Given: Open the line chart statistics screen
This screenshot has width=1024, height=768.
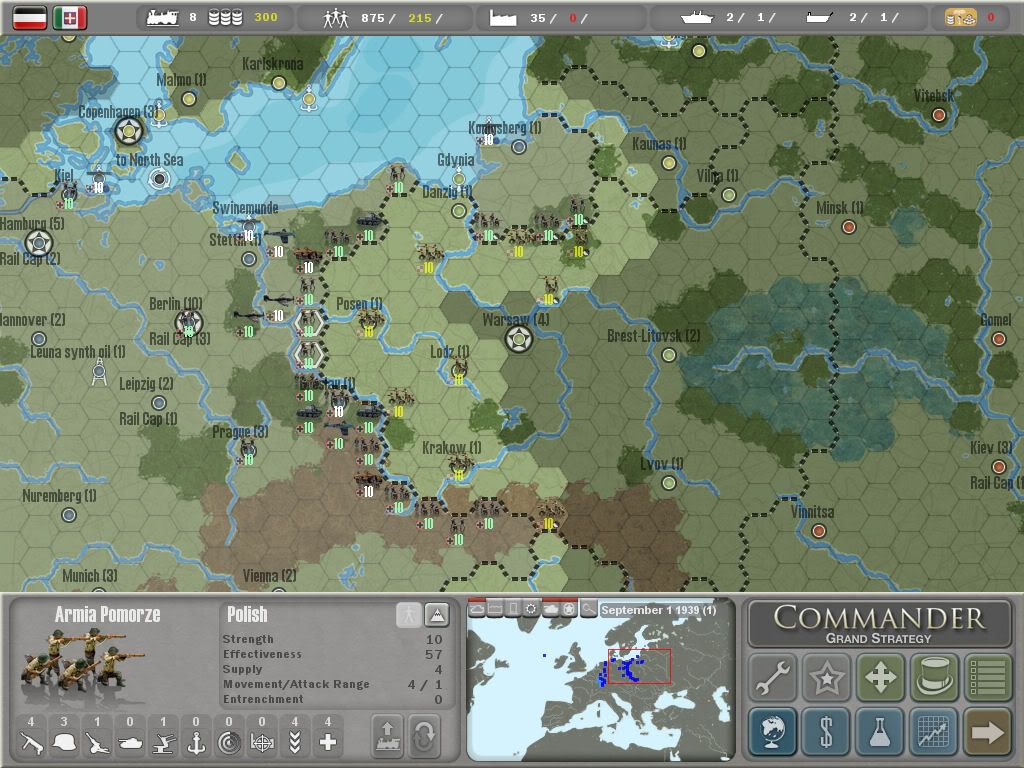Looking at the screenshot, I should pyautogui.click(x=934, y=731).
